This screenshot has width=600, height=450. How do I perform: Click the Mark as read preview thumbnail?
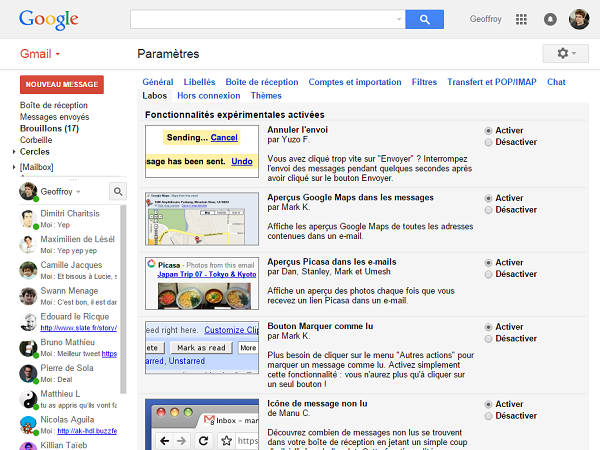[202, 347]
